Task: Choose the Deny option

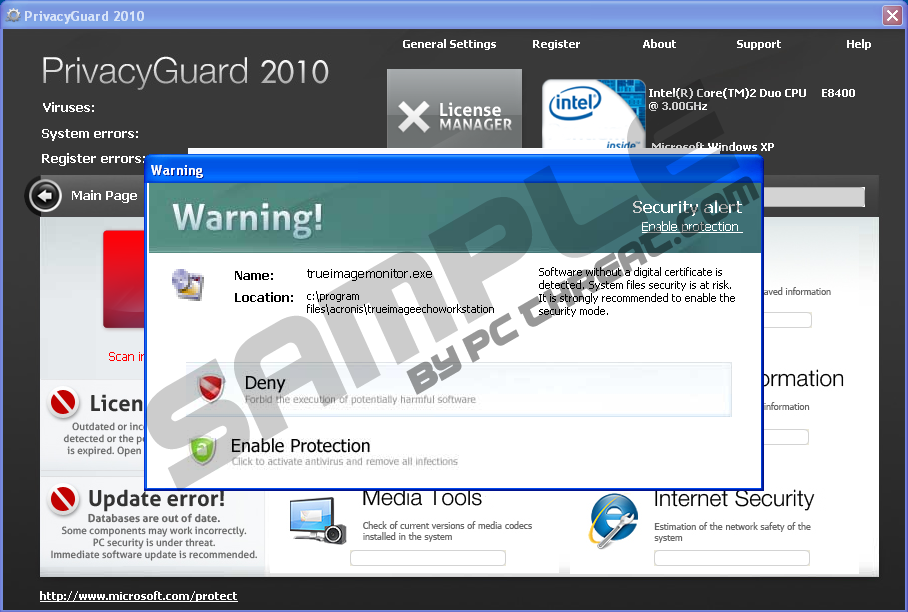Action: [x=459, y=389]
